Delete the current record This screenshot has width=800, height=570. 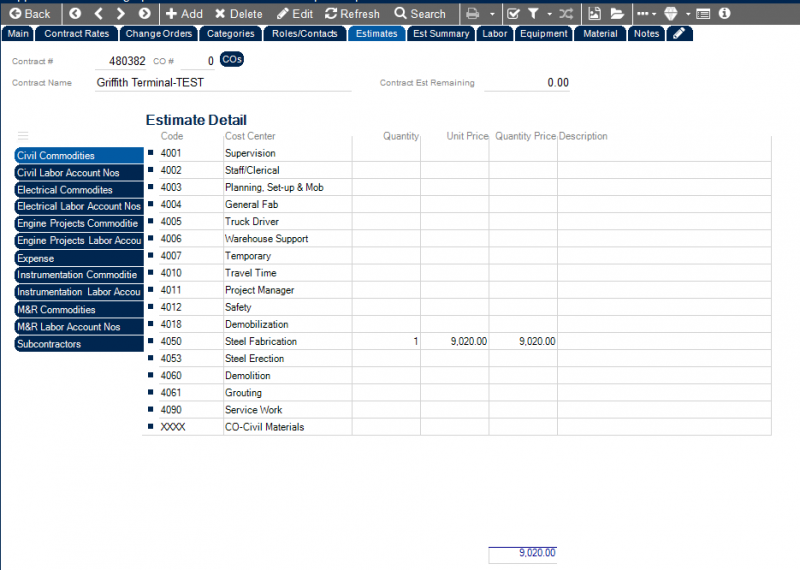click(x=239, y=14)
